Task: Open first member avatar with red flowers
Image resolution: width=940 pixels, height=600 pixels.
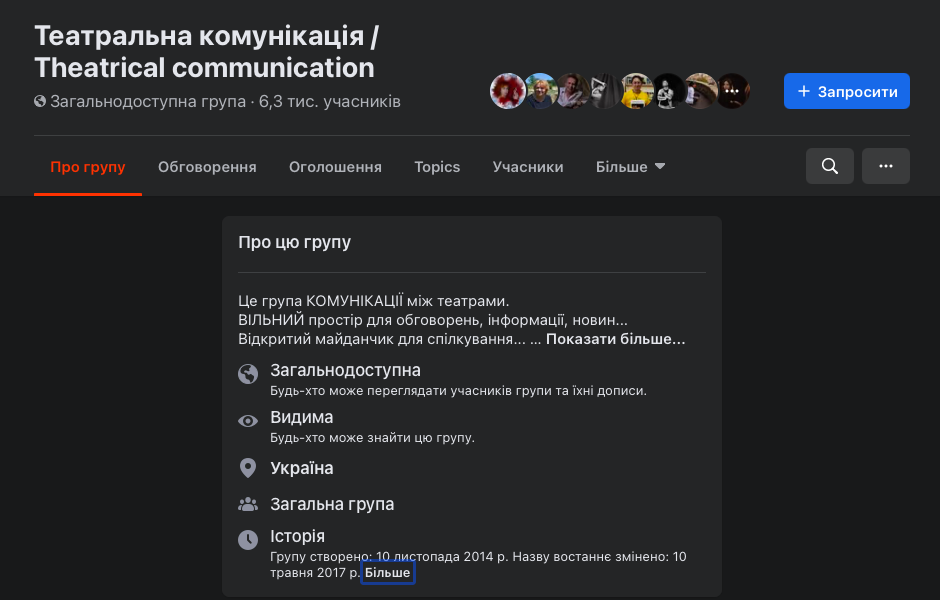Action: tap(507, 91)
